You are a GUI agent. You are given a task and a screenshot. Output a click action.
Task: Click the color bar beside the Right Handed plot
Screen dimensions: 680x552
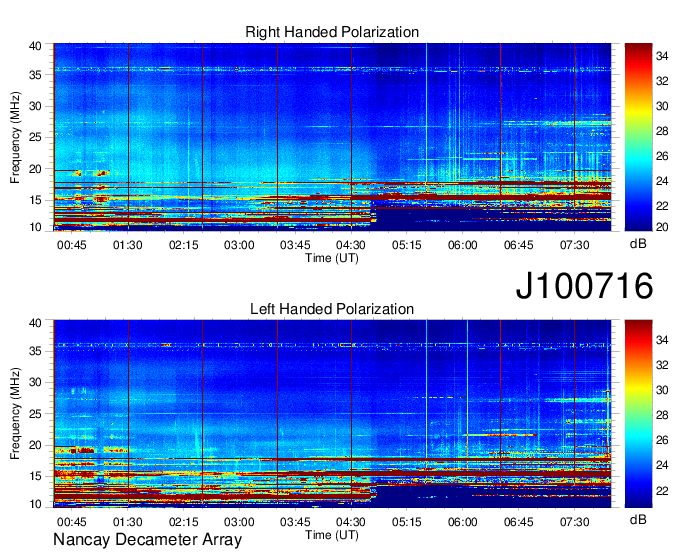pyautogui.click(x=638, y=137)
